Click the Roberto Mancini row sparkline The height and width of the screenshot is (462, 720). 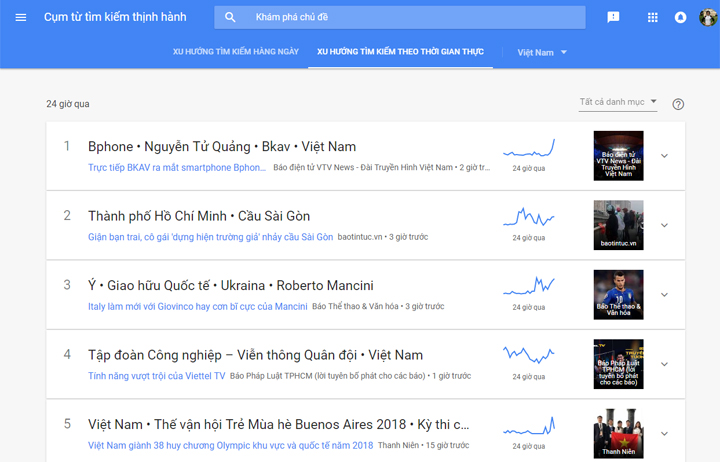click(x=529, y=286)
